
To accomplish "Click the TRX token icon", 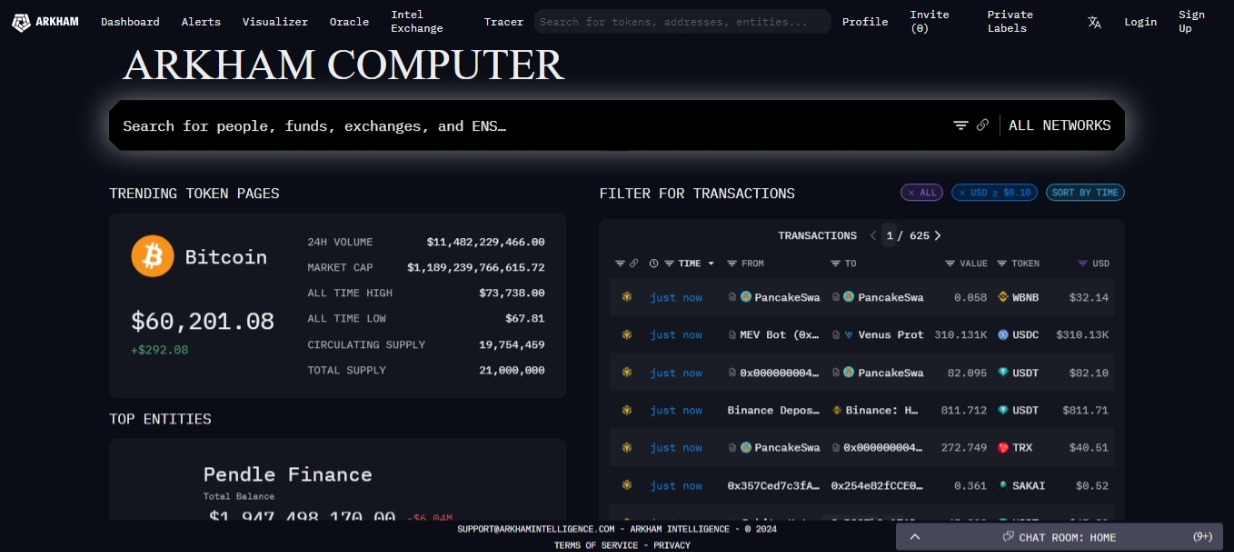I will pyautogui.click(x=1003, y=448).
